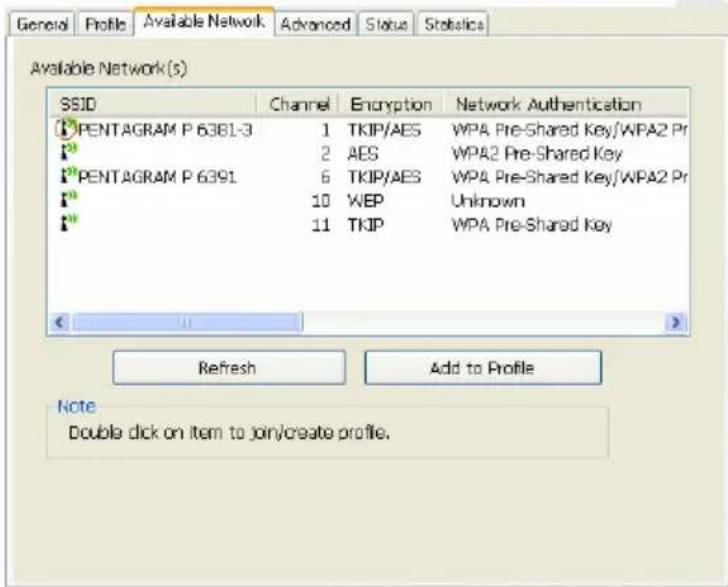Click the Encryption column header
The width and height of the screenshot is (728, 587).
(x=391, y=104)
